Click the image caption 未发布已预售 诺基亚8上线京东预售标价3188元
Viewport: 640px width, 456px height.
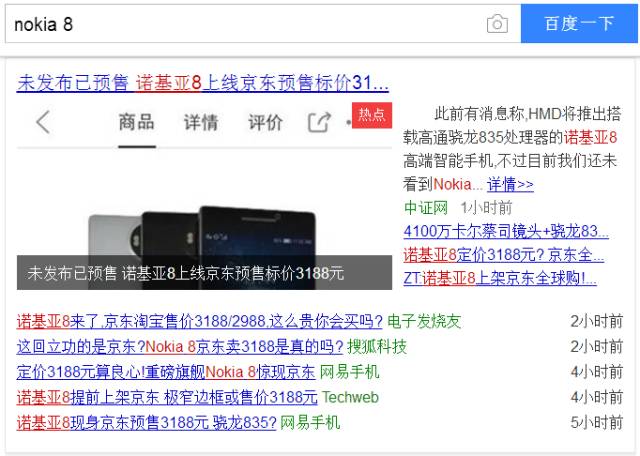[186, 273]
